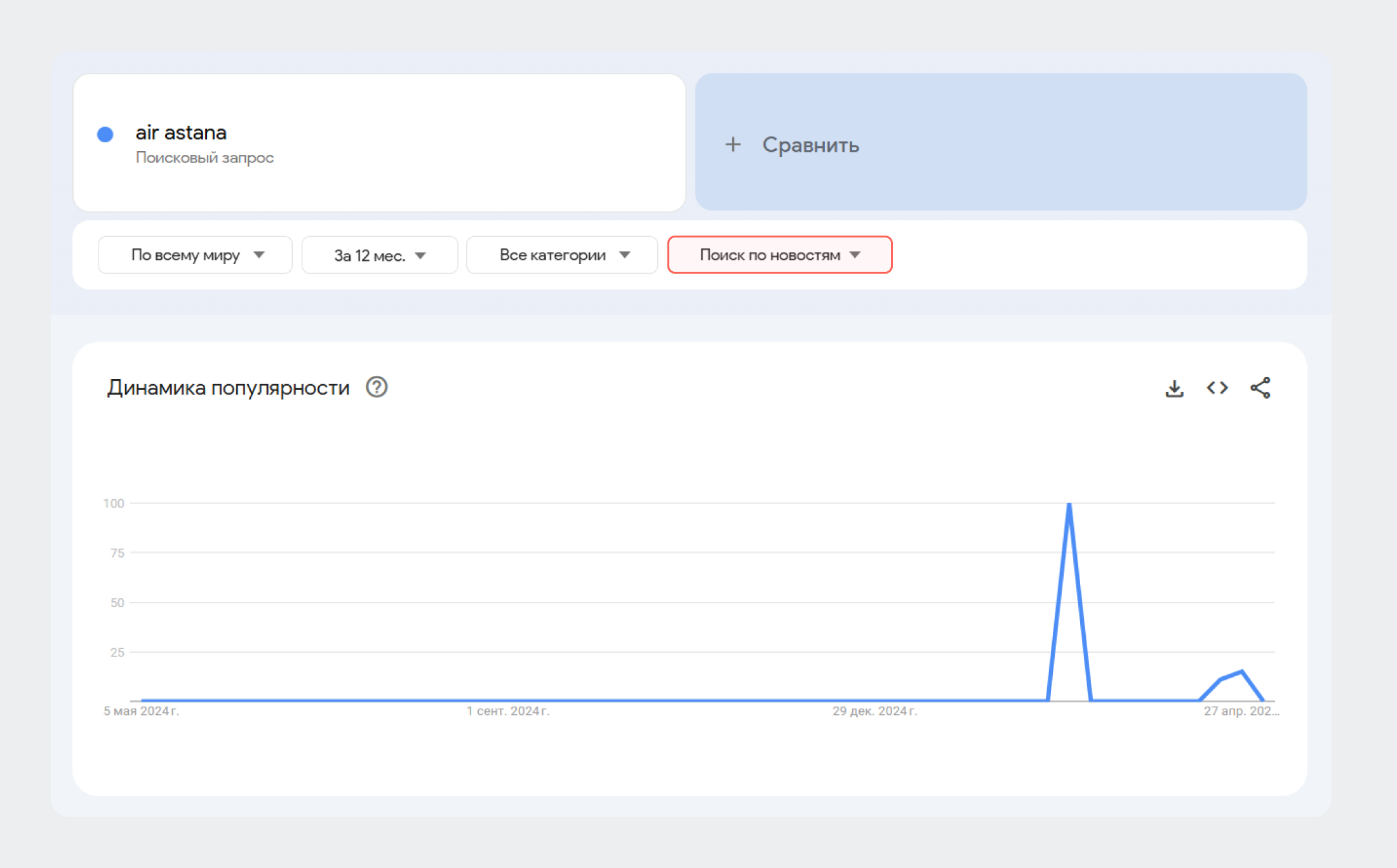
Task: Click the 25 y-axis value
Action: point(117,652)
